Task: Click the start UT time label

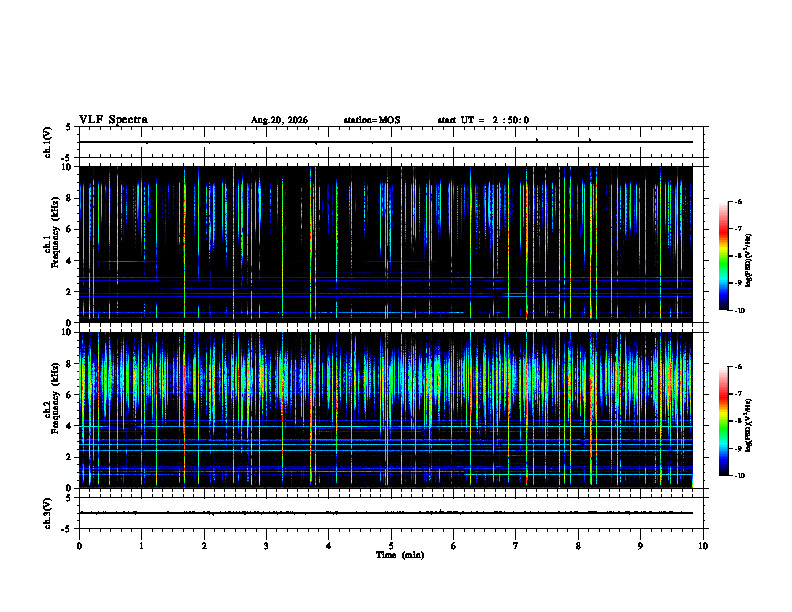Action: click(483, 120)
